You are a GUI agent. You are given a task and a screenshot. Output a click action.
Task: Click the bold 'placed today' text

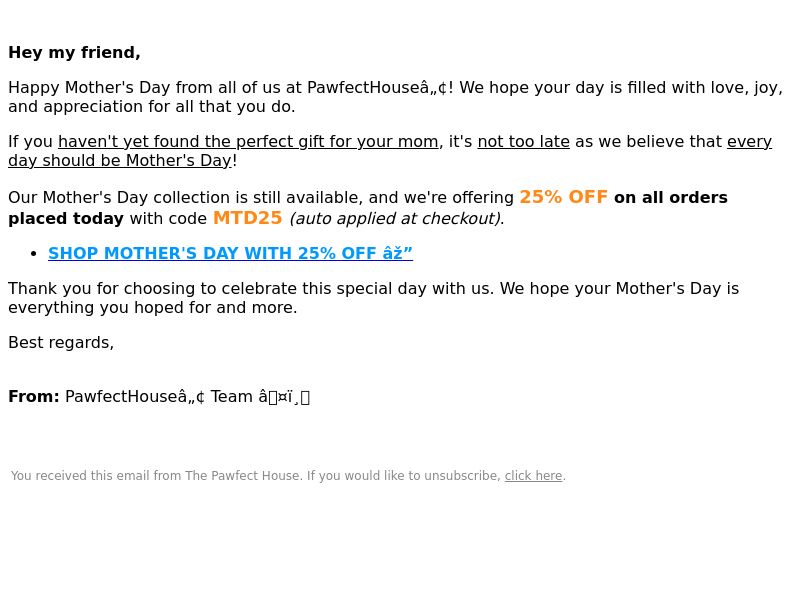[66, 218]
